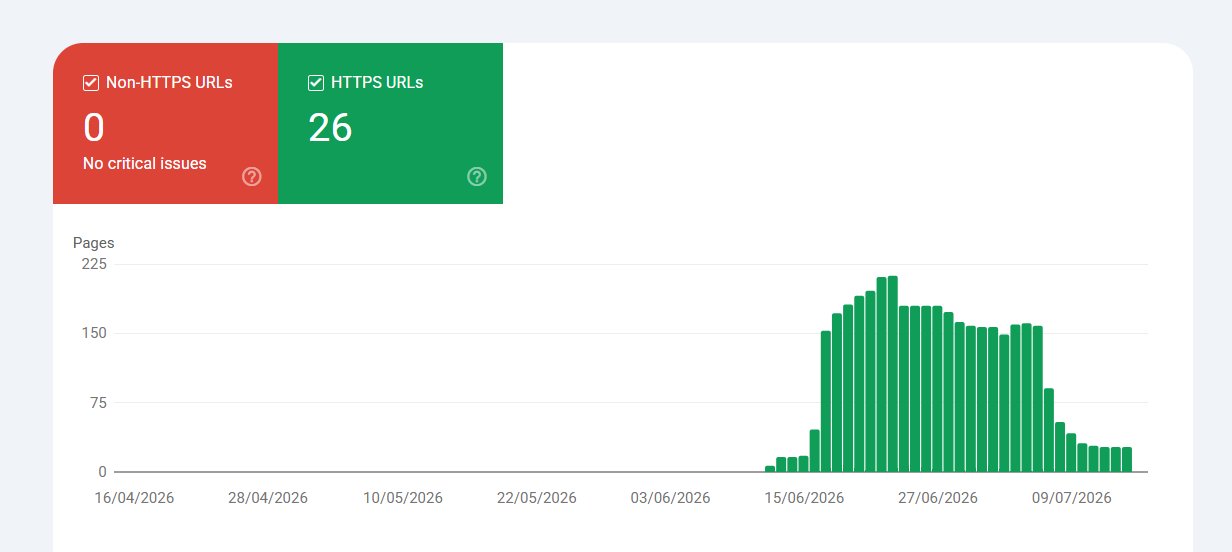The width and height of the screenshot is (1232, 552).
Task: Click the 225 y-axis label
Action: pyautogui.click(x=95, y=264)
